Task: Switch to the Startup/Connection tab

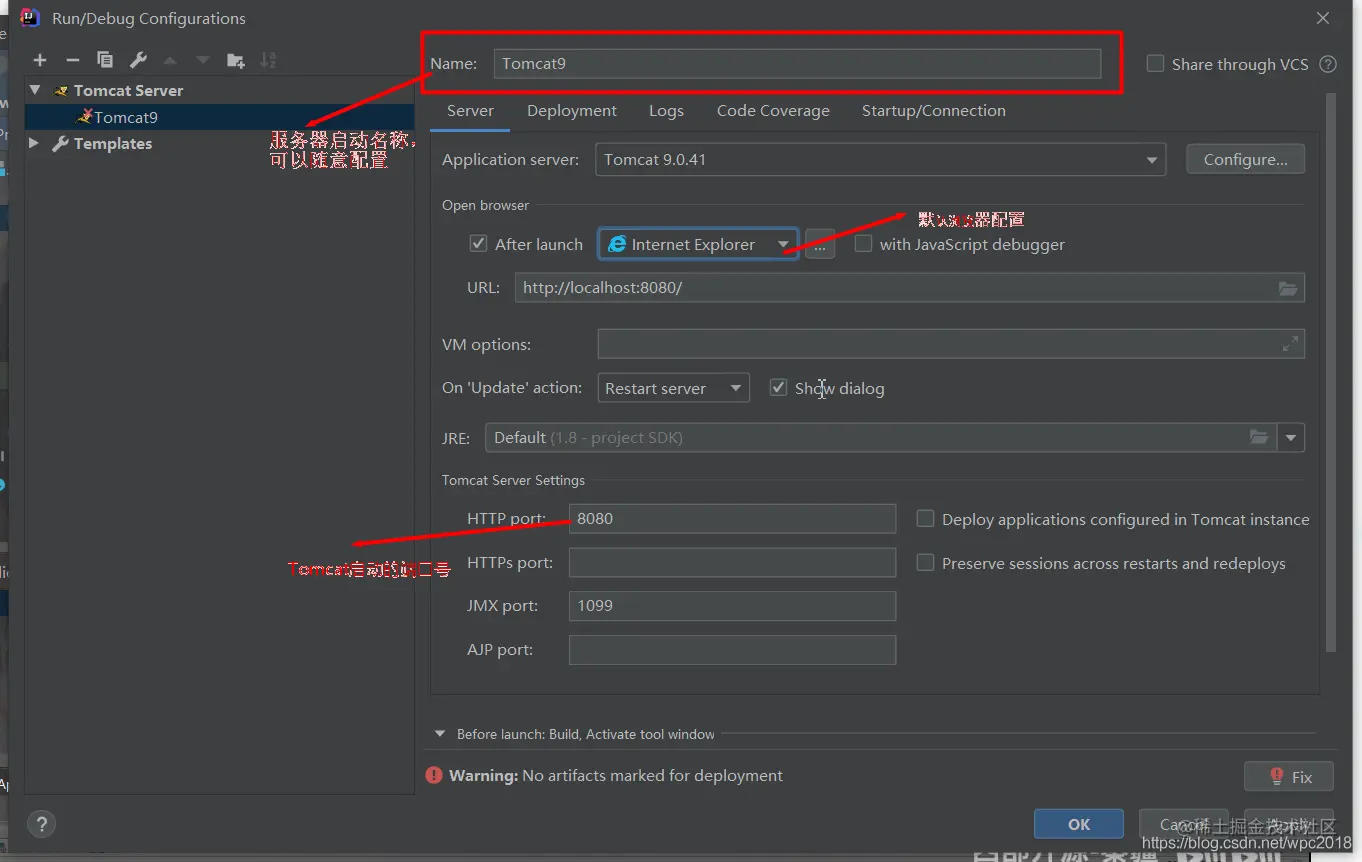Action: (x=934, y=111)
